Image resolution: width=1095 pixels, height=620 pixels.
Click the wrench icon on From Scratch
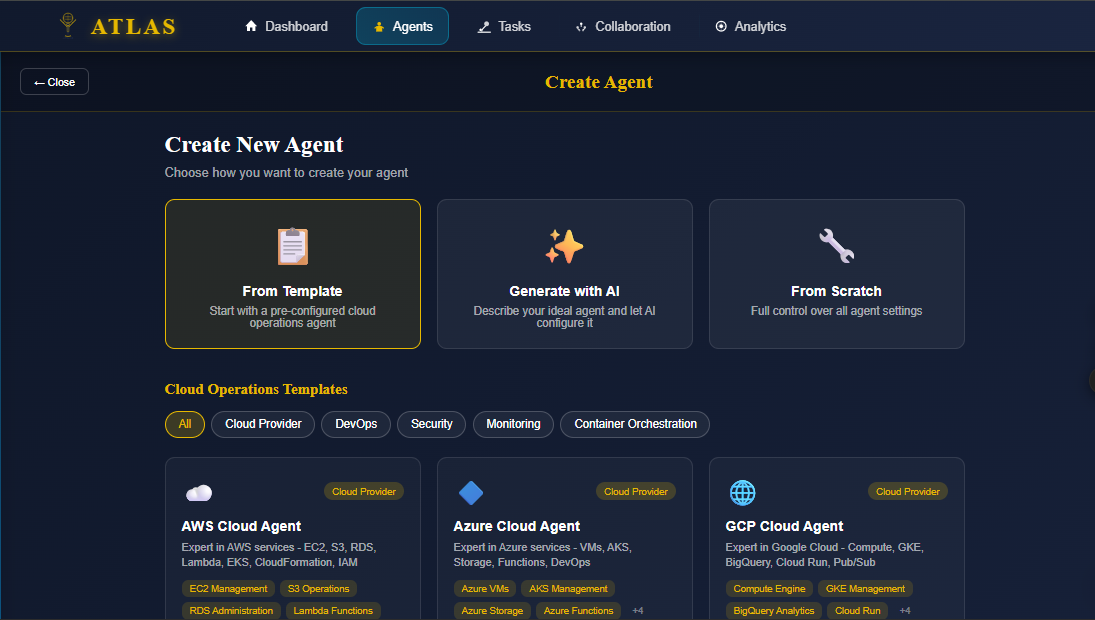837,246
